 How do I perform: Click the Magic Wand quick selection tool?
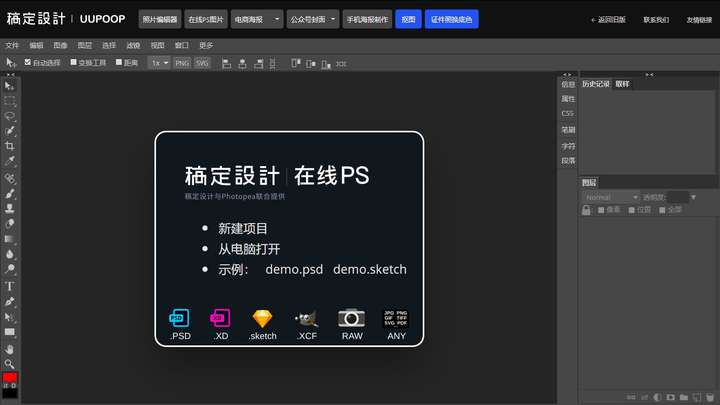pos(9,131)
